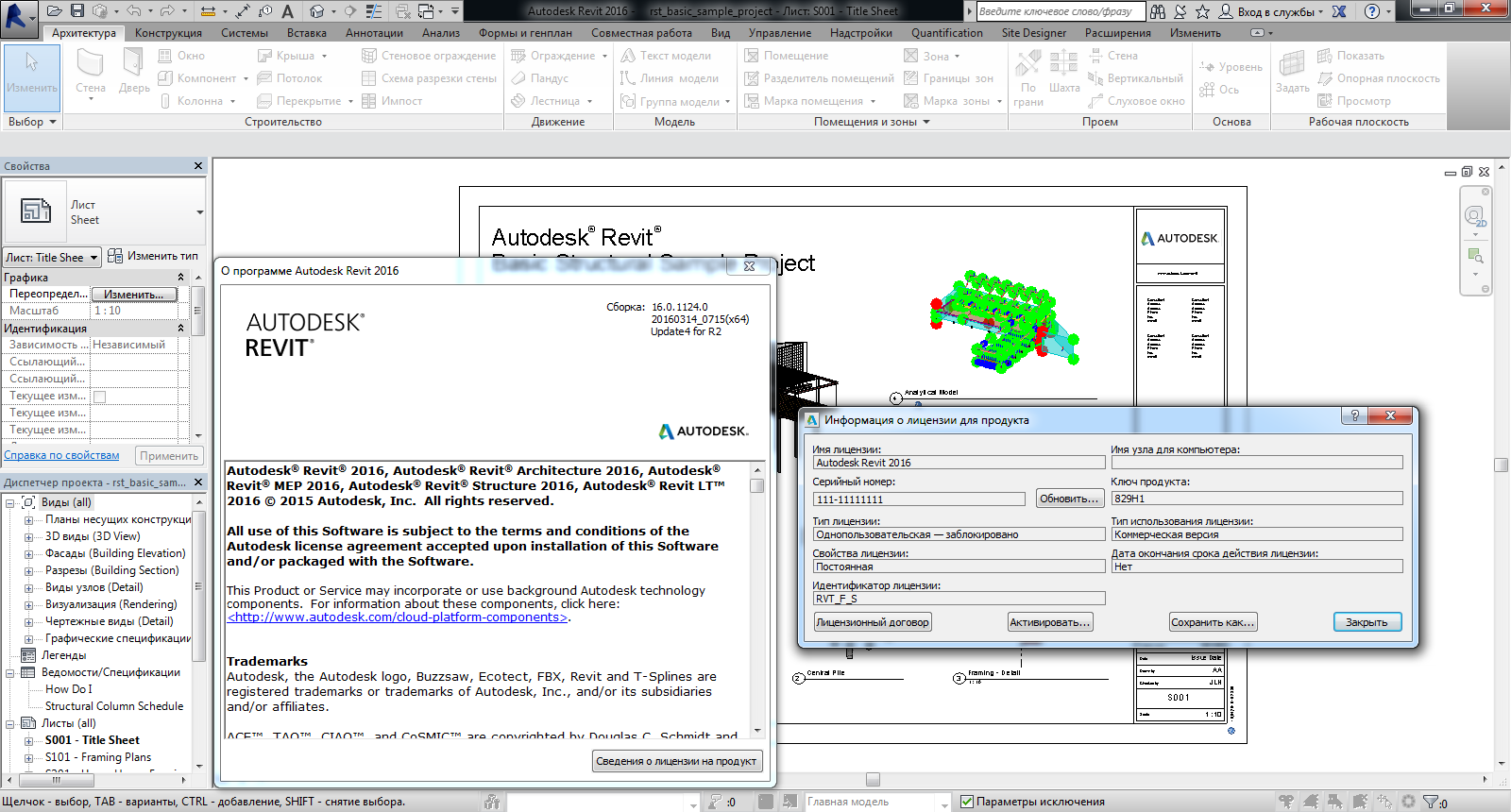This screenshot has width=1511, height=812.
Task: Select Structural Column Schedule in Project Browser
Action: [114, 706]
